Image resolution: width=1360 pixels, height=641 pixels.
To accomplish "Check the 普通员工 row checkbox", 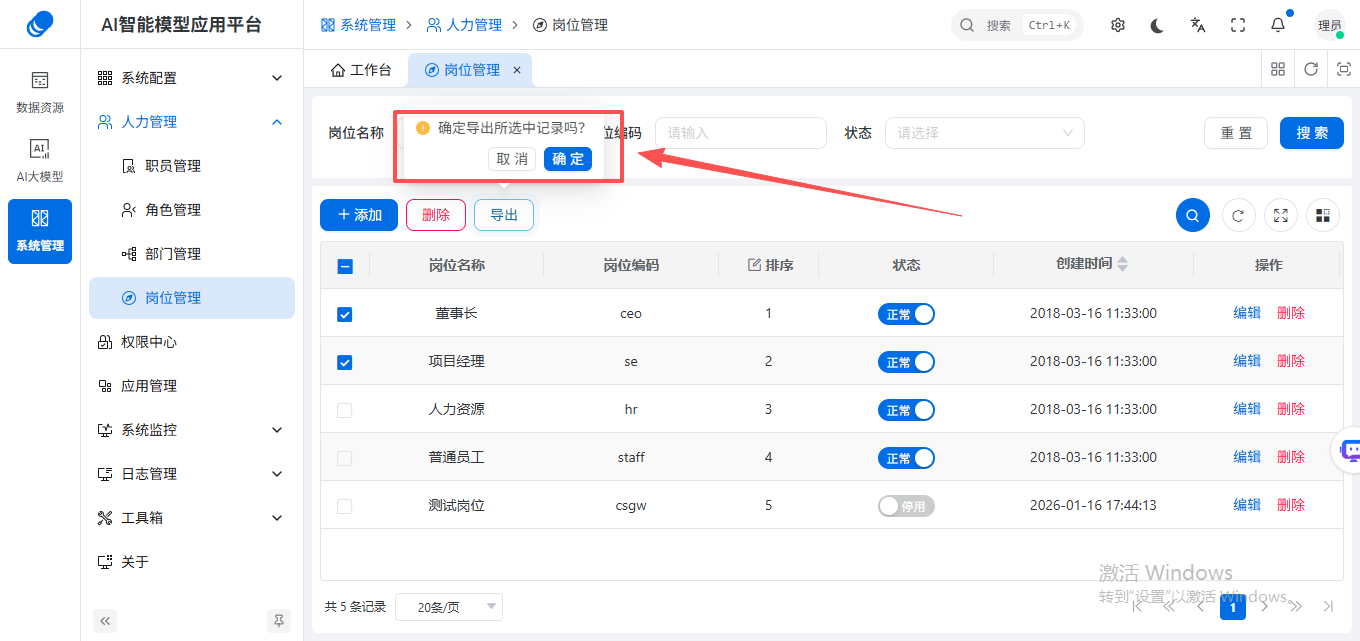I will (345, 458).
